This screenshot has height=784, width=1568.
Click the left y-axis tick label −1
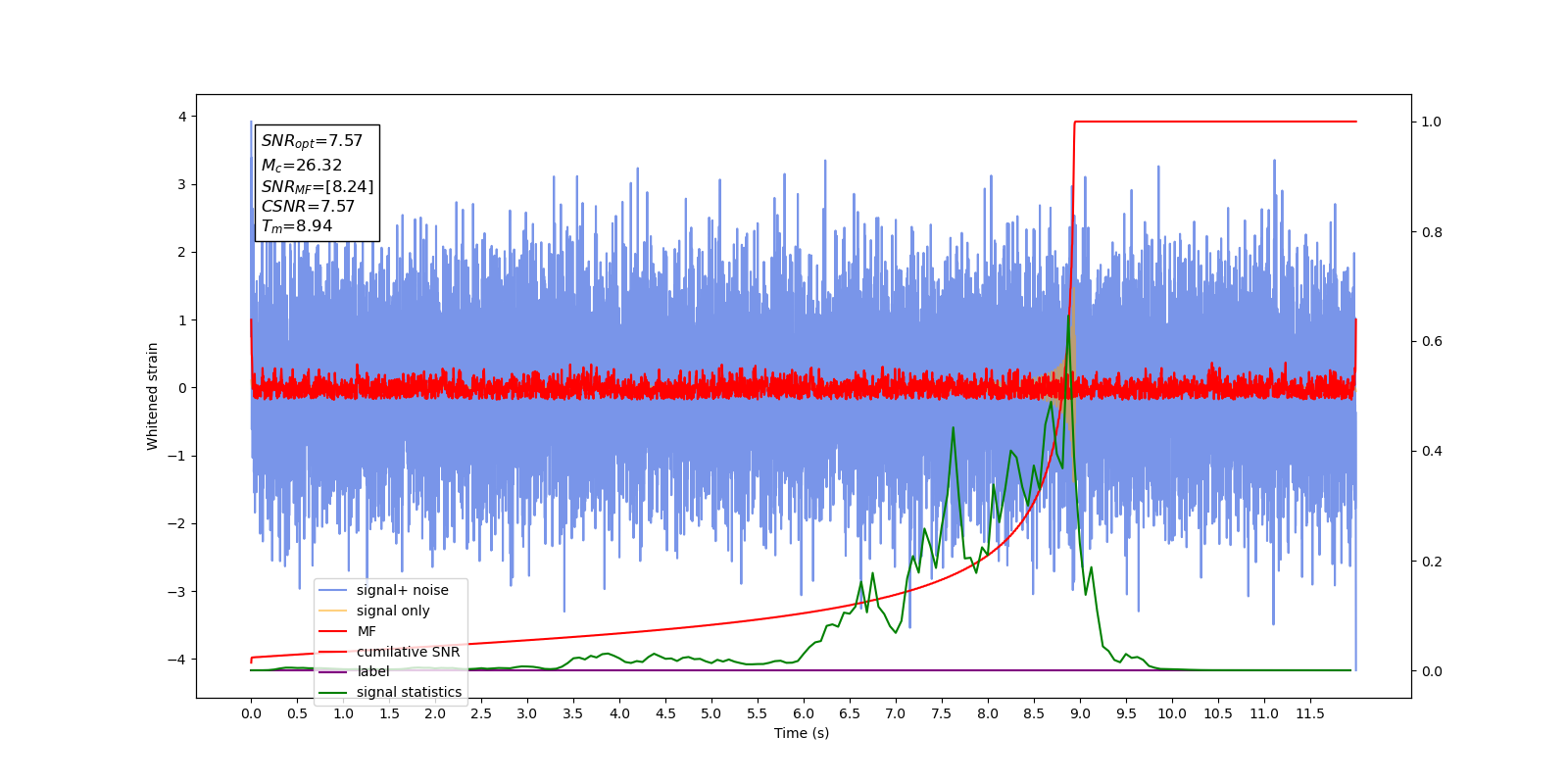pyautogui.click(x=177, y=456)
